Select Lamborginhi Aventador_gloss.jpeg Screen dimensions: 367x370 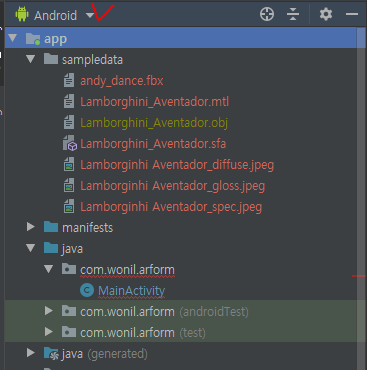point(173,186)
